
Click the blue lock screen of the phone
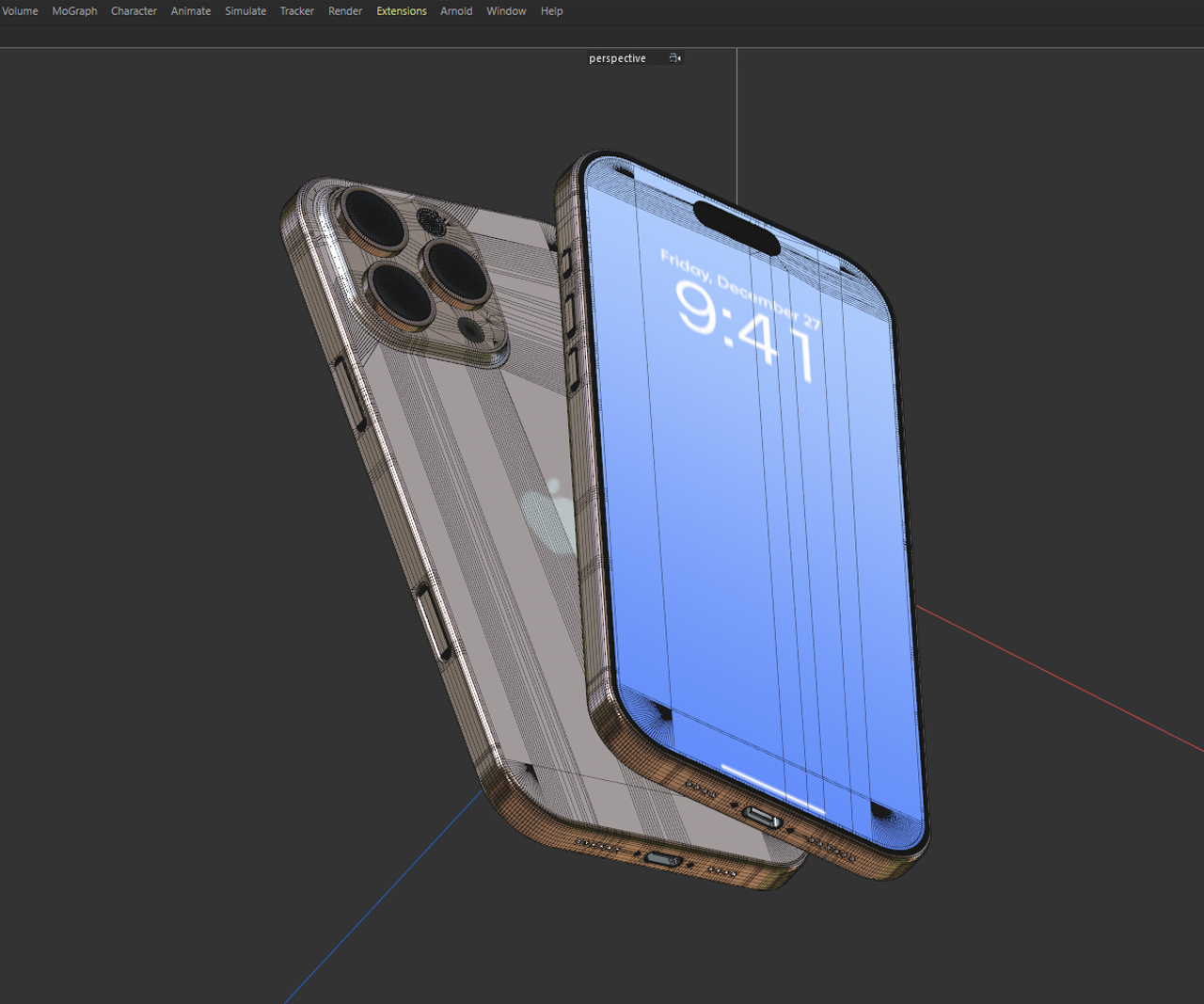[752, 470]
